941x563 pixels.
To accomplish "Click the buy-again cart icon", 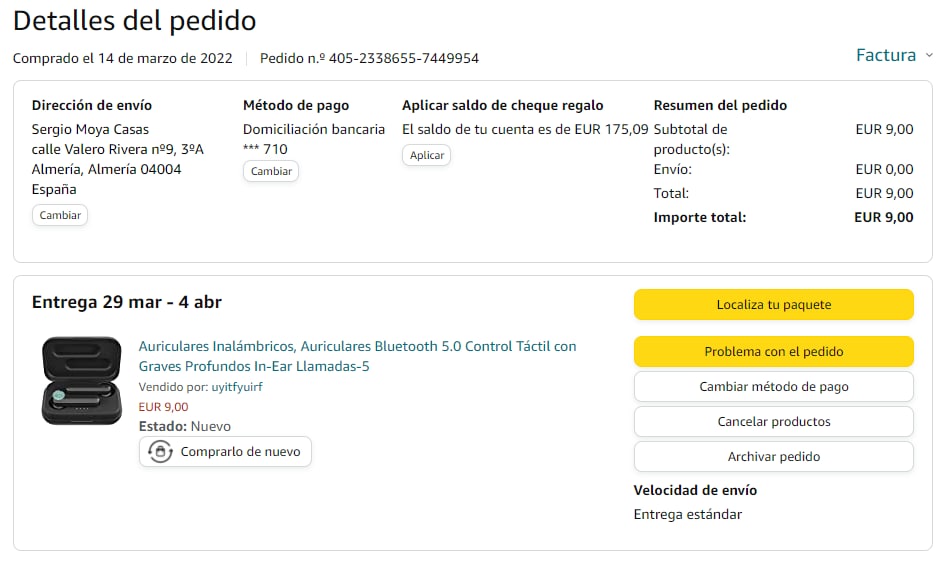I will point(160,452).
